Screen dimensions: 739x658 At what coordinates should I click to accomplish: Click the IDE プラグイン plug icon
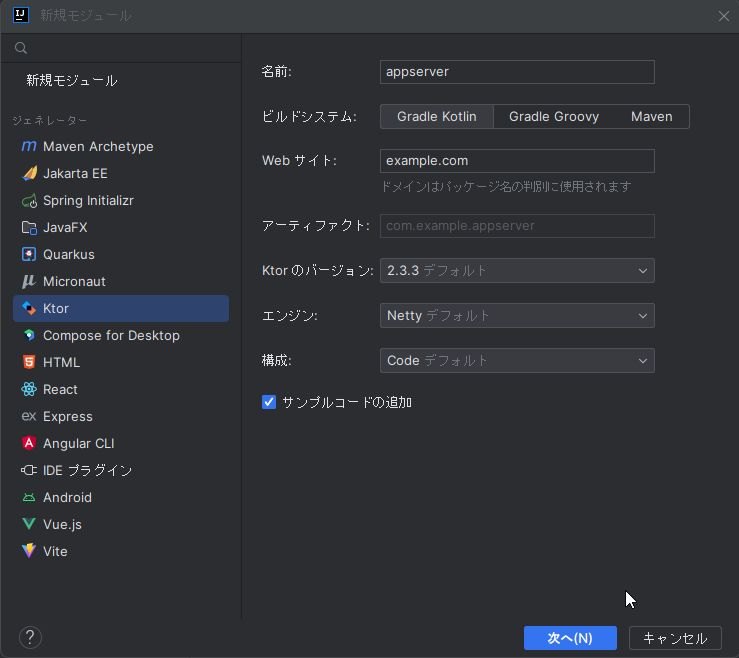(29, 470)
